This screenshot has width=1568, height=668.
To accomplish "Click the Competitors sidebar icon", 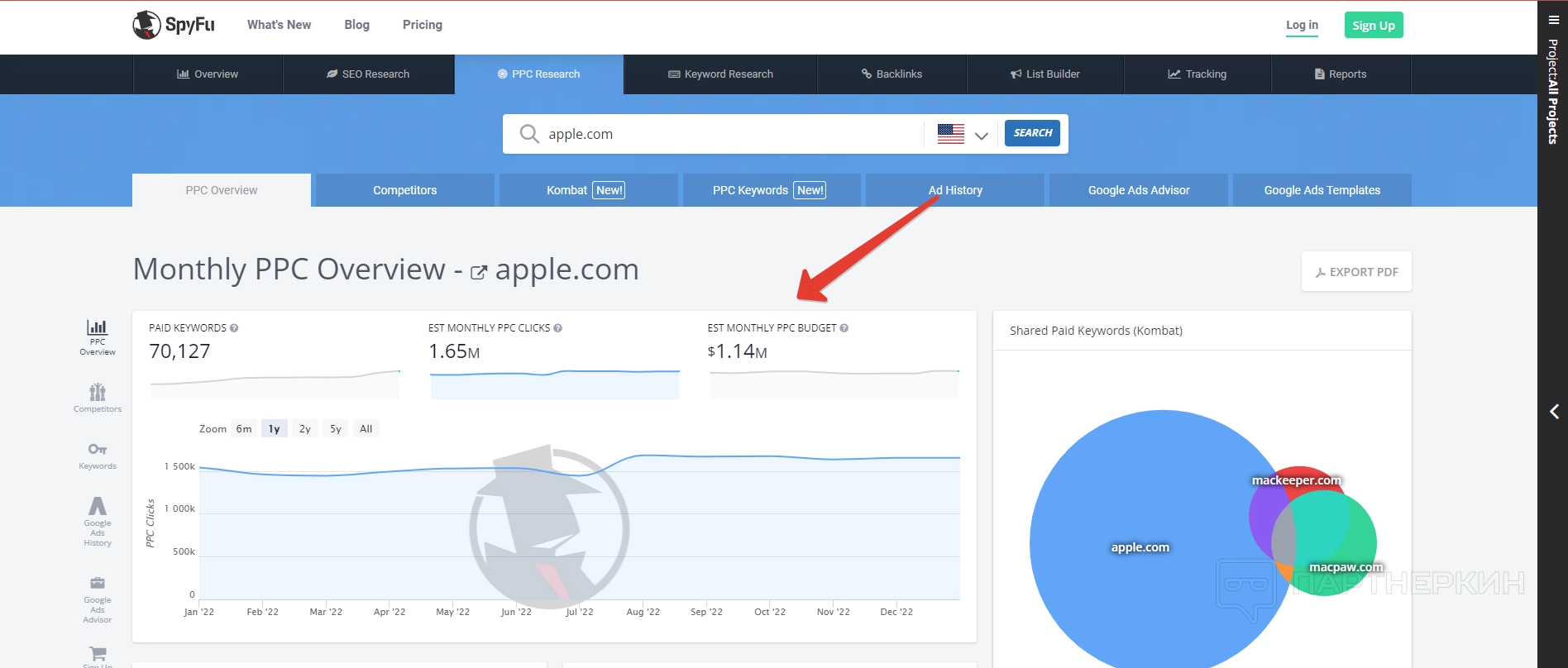I will pyautogui.click(x=98, y=398).
